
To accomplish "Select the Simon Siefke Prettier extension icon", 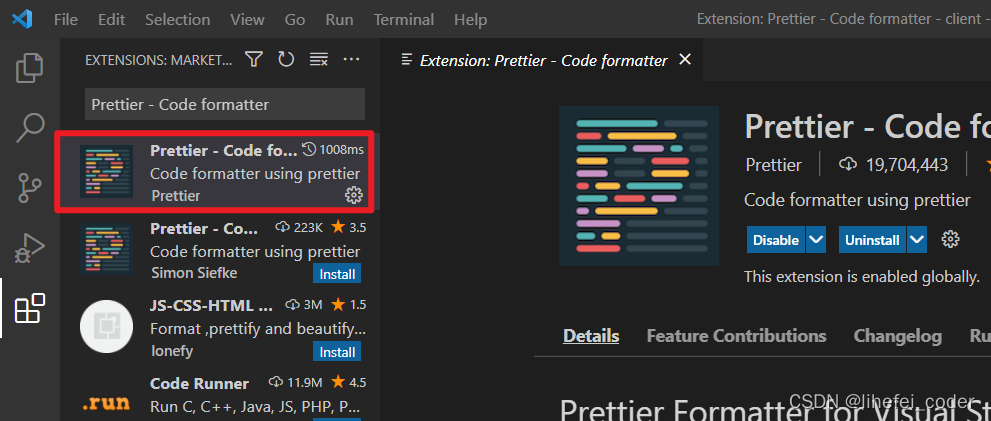I will click(106, 249).
